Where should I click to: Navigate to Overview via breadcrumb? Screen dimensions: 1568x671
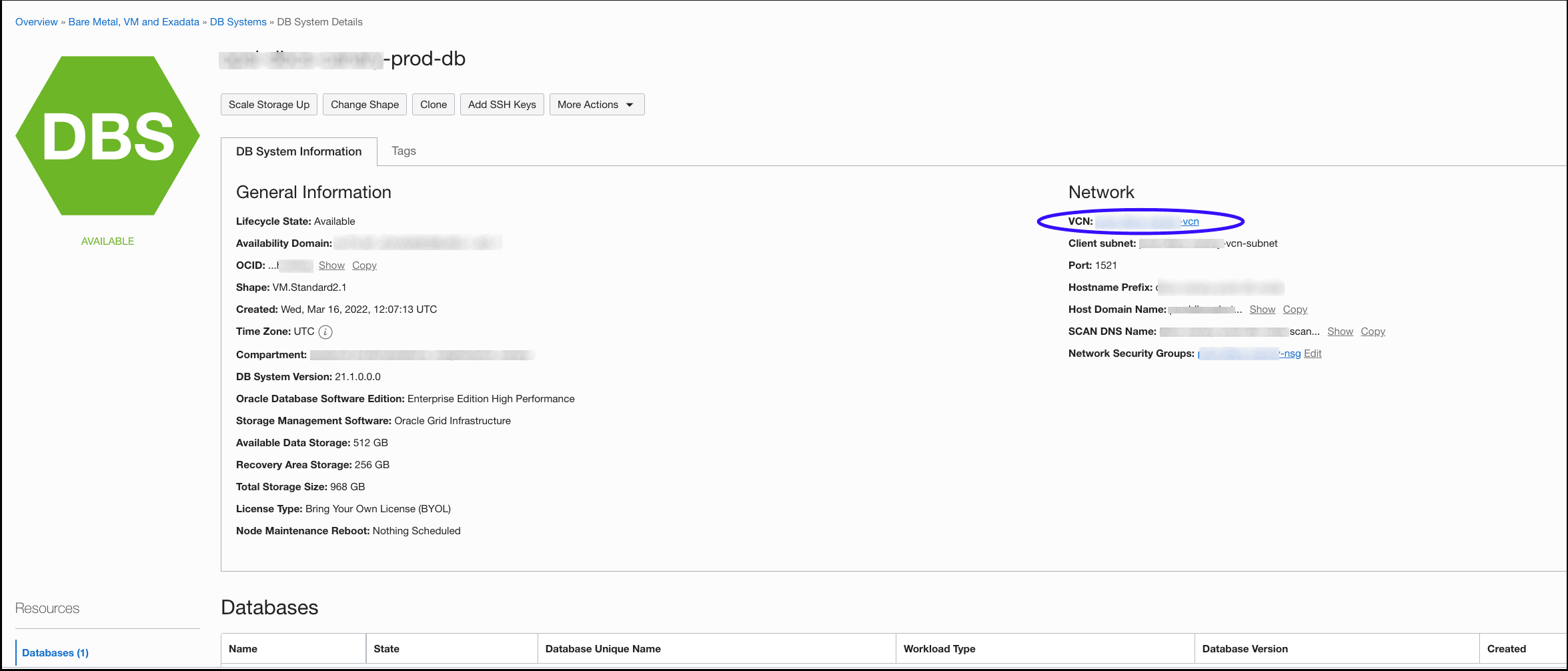point(36,21)
